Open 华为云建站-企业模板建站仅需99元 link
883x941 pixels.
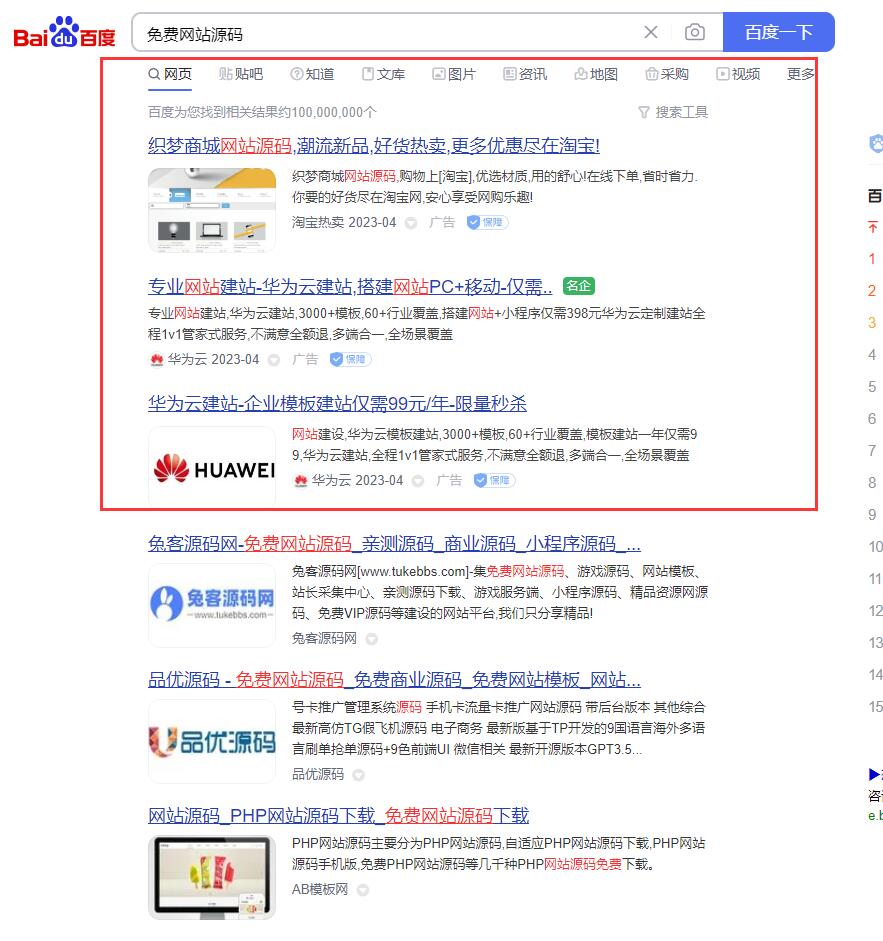pos(337,403)
